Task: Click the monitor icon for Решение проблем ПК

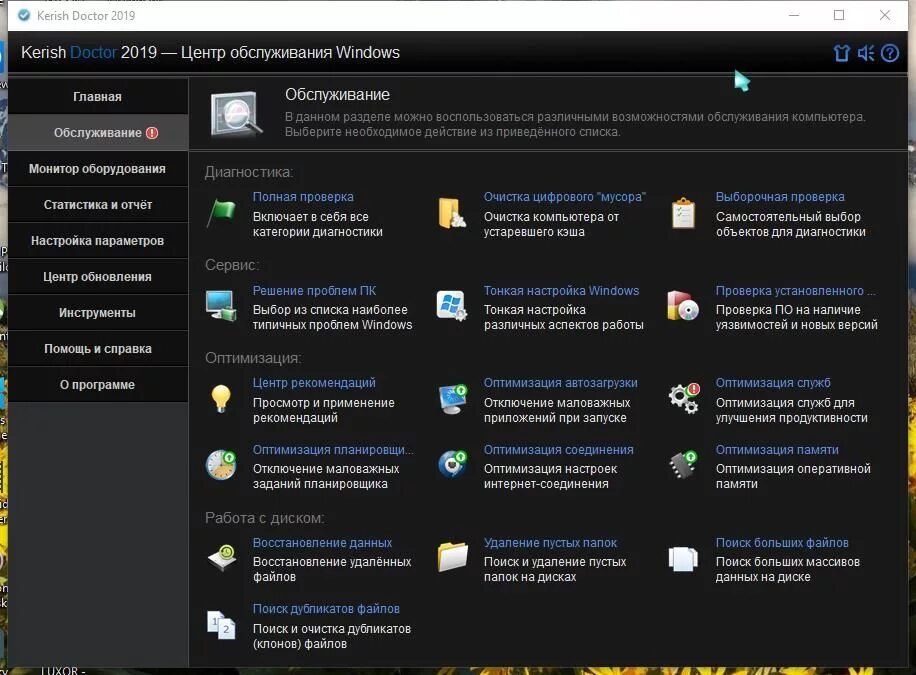Action: point(221,306)
